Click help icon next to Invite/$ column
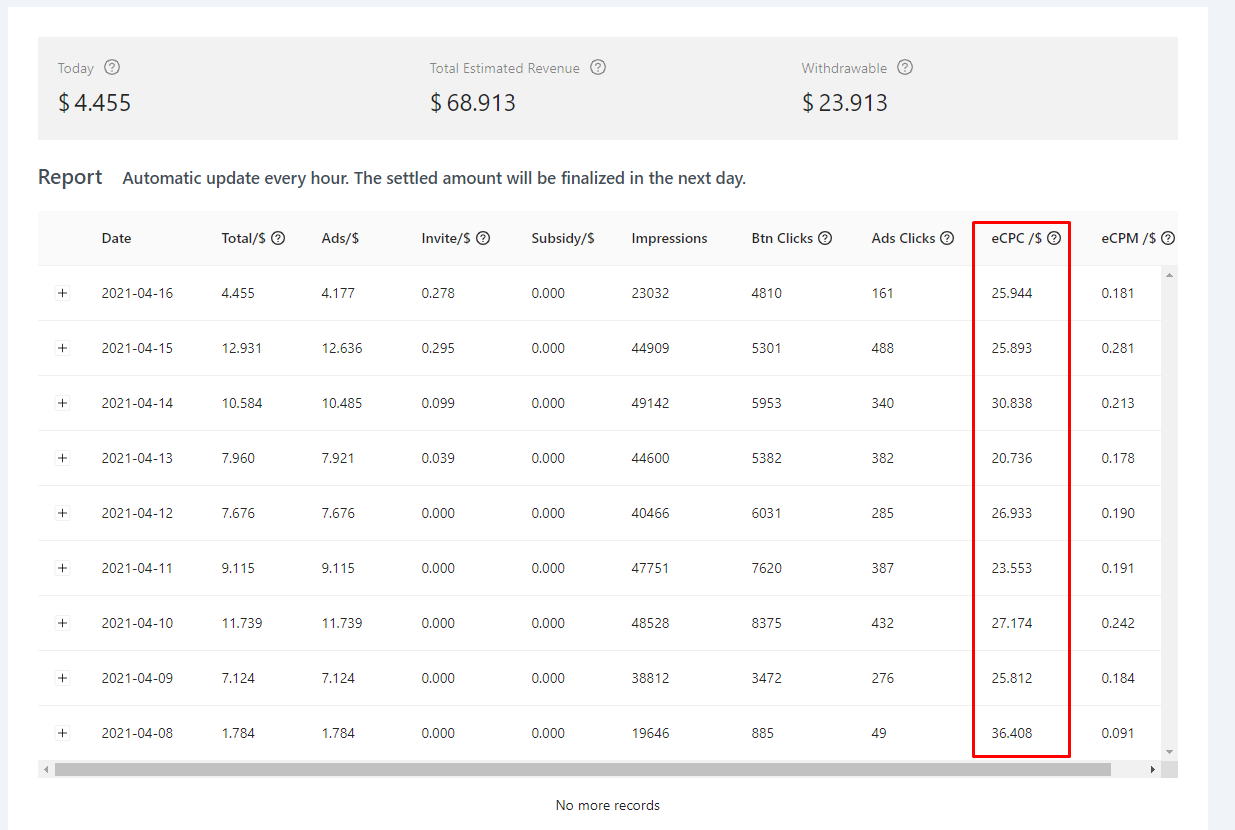Viewport: 1235px width, 830px height. tap(483, 238)
